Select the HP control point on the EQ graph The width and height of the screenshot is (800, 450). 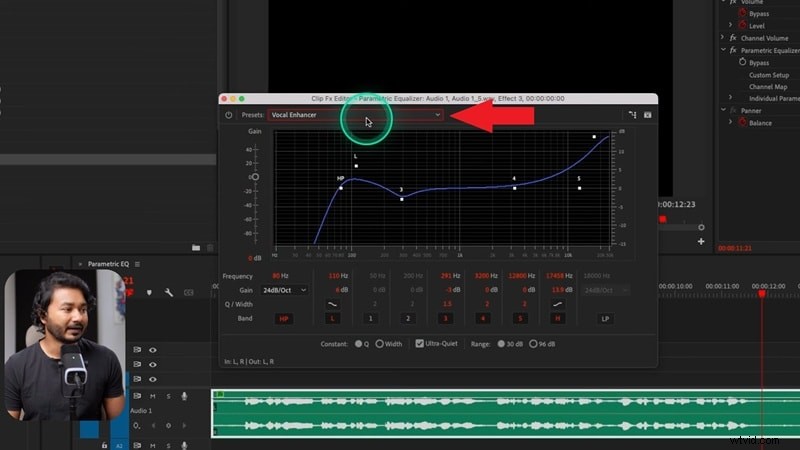click(341, 188)
